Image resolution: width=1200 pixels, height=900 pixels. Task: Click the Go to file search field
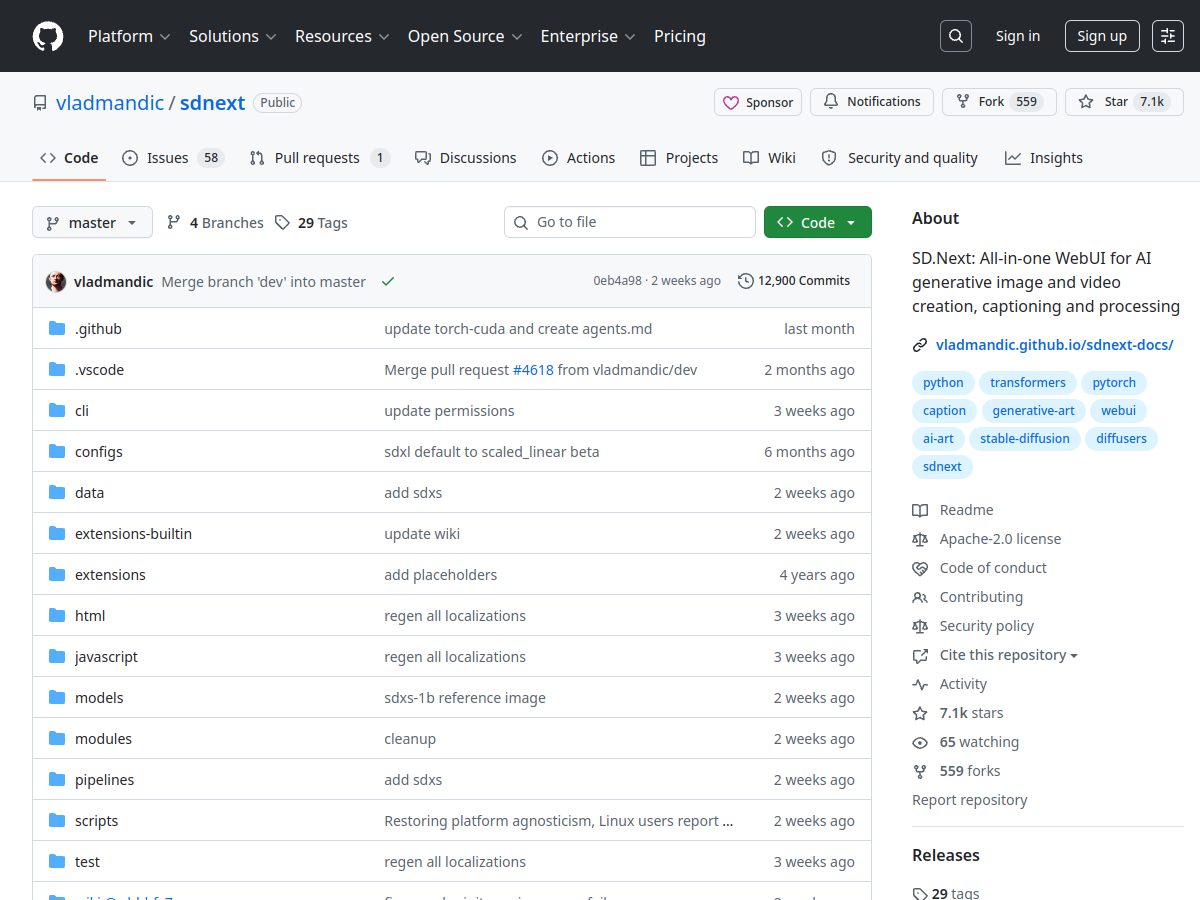pos(629,221)
